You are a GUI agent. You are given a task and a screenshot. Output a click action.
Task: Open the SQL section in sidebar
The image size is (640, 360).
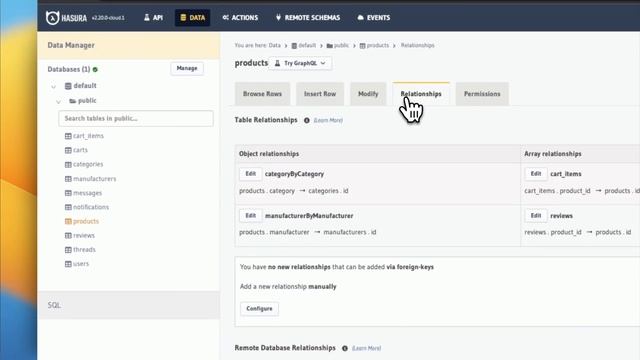click(129, 305)
